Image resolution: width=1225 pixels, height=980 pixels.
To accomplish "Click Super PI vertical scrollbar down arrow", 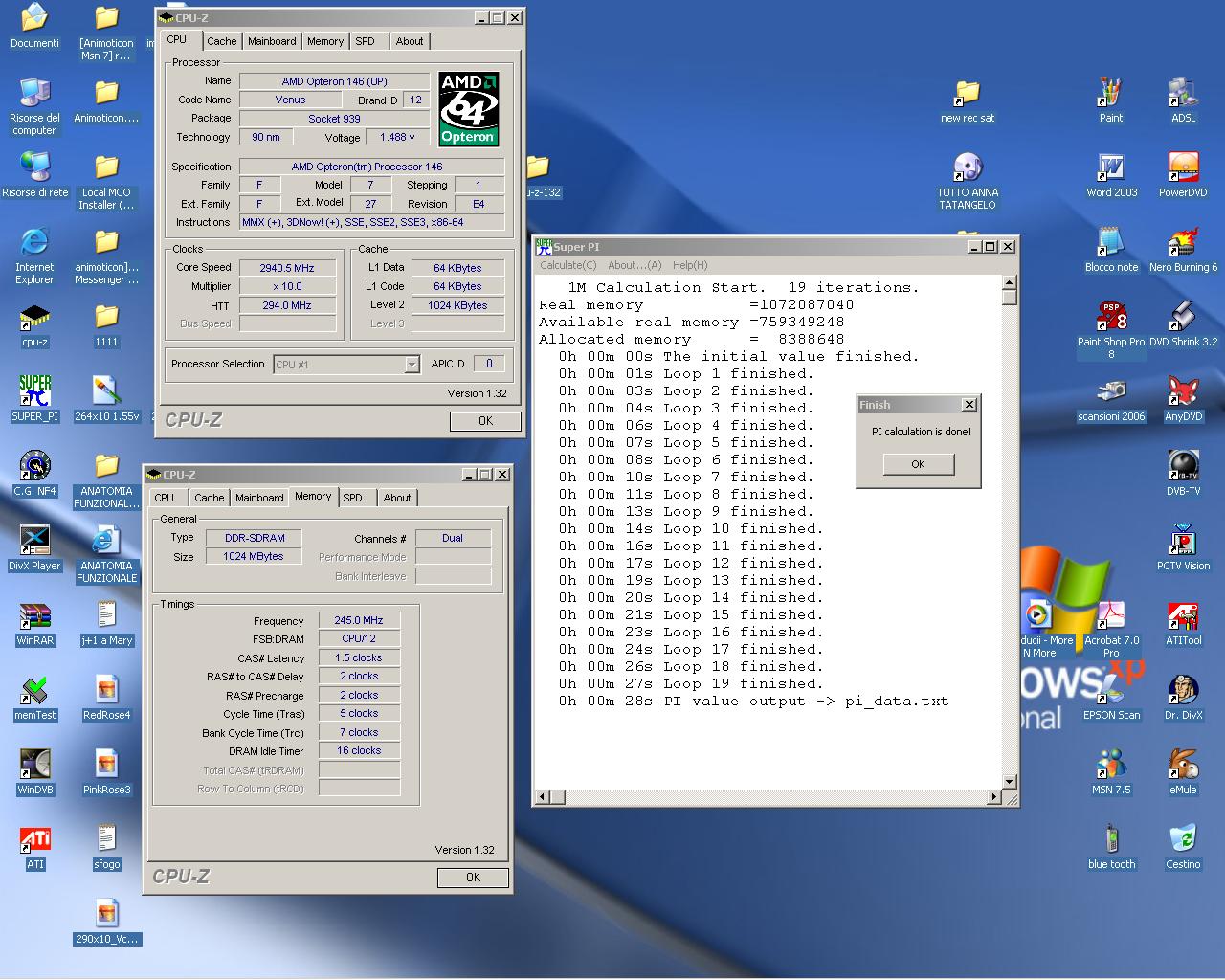I will pos(1009,782).
